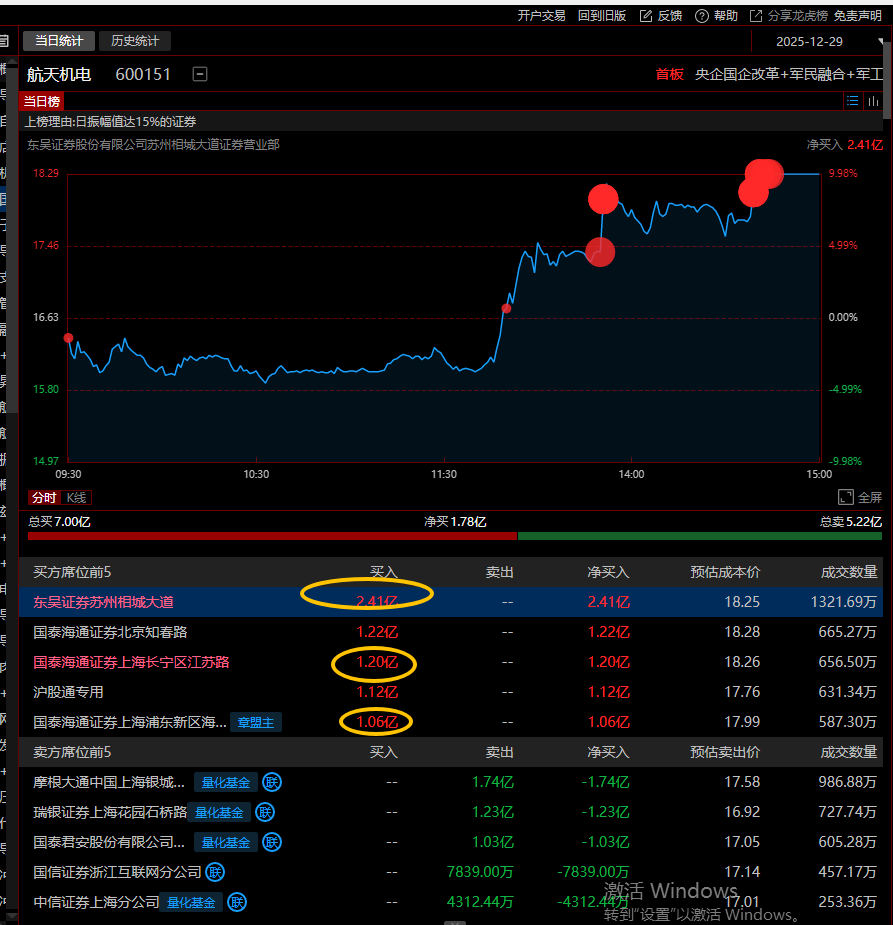Switch to the 历史统计 tab

[134, 41]
